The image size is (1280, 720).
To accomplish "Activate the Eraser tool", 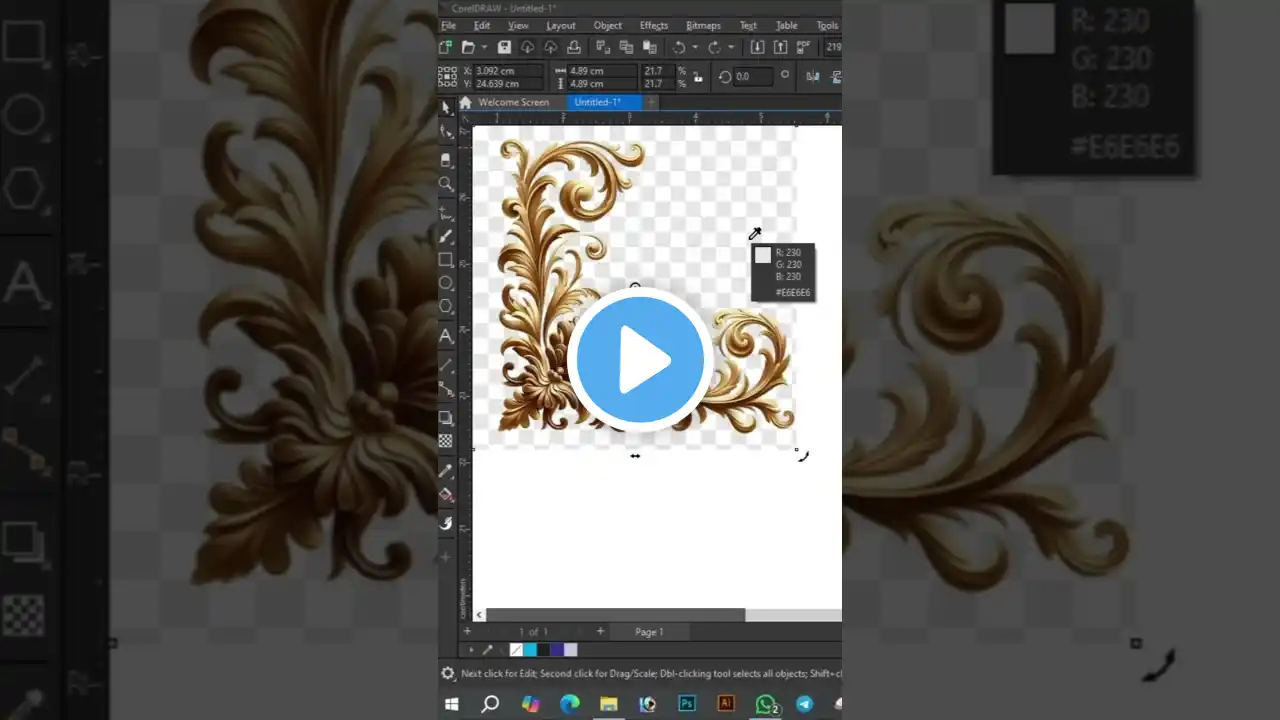I will 446,160.
